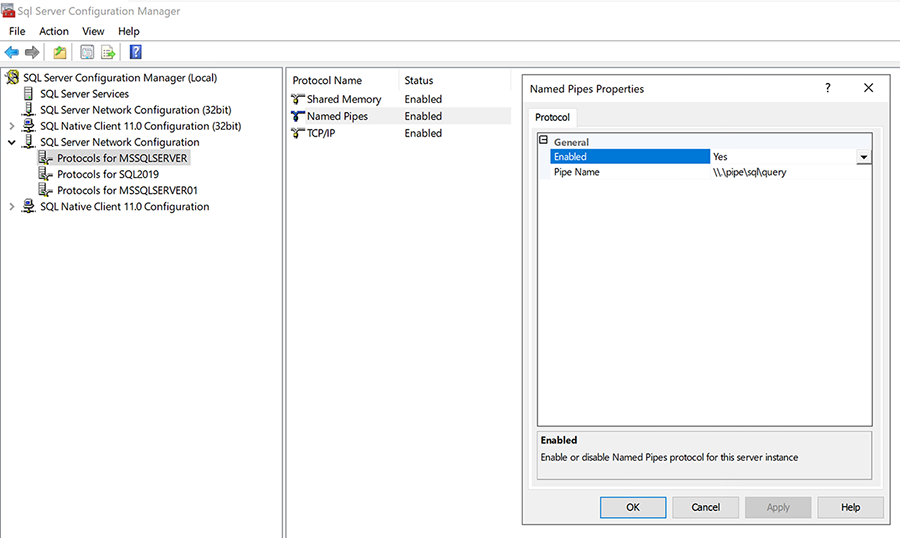Select the SQL Server Services node
Viewport: 900px width, 538px height.
[x=84, y=94]
